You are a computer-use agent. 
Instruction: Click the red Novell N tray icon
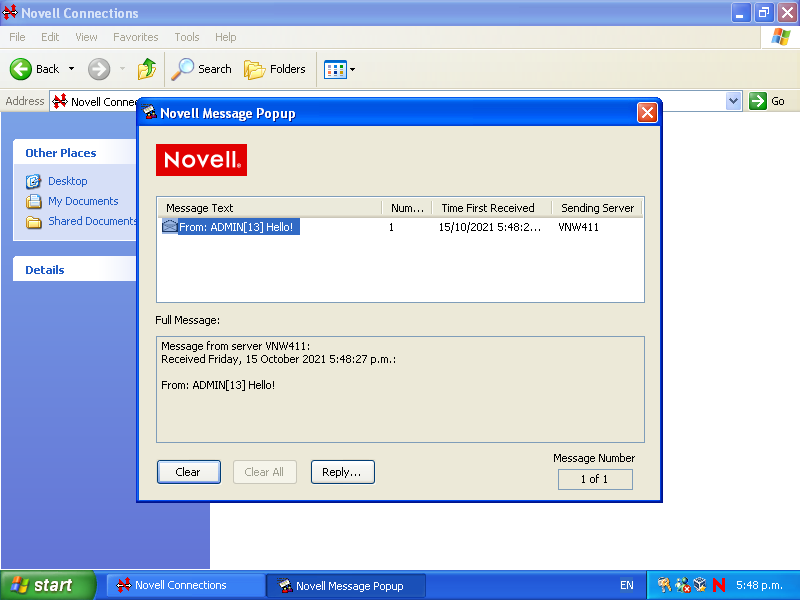tap(719, 585)
